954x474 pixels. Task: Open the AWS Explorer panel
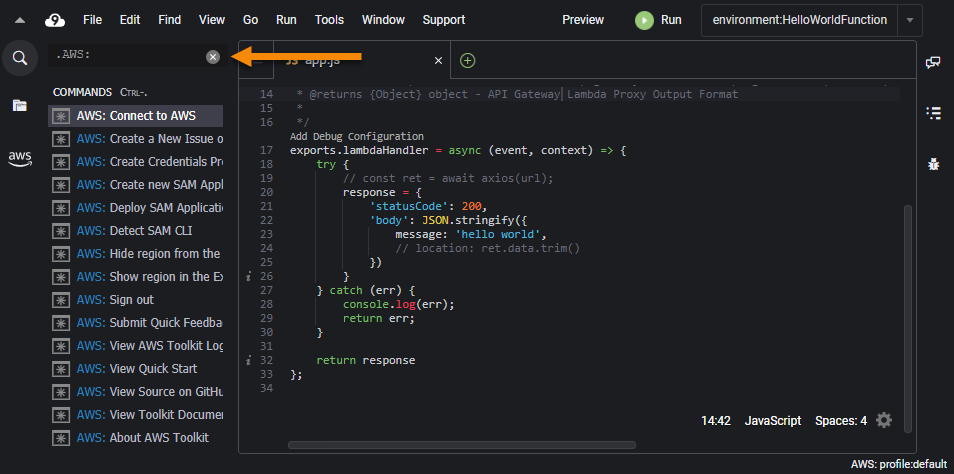click(x=20, y=159)
